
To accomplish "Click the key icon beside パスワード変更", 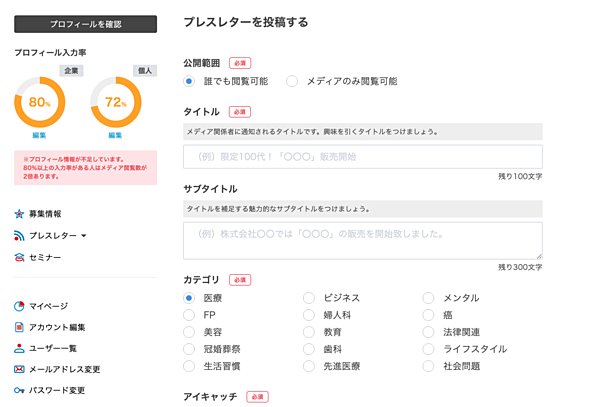I will point(19,390).
